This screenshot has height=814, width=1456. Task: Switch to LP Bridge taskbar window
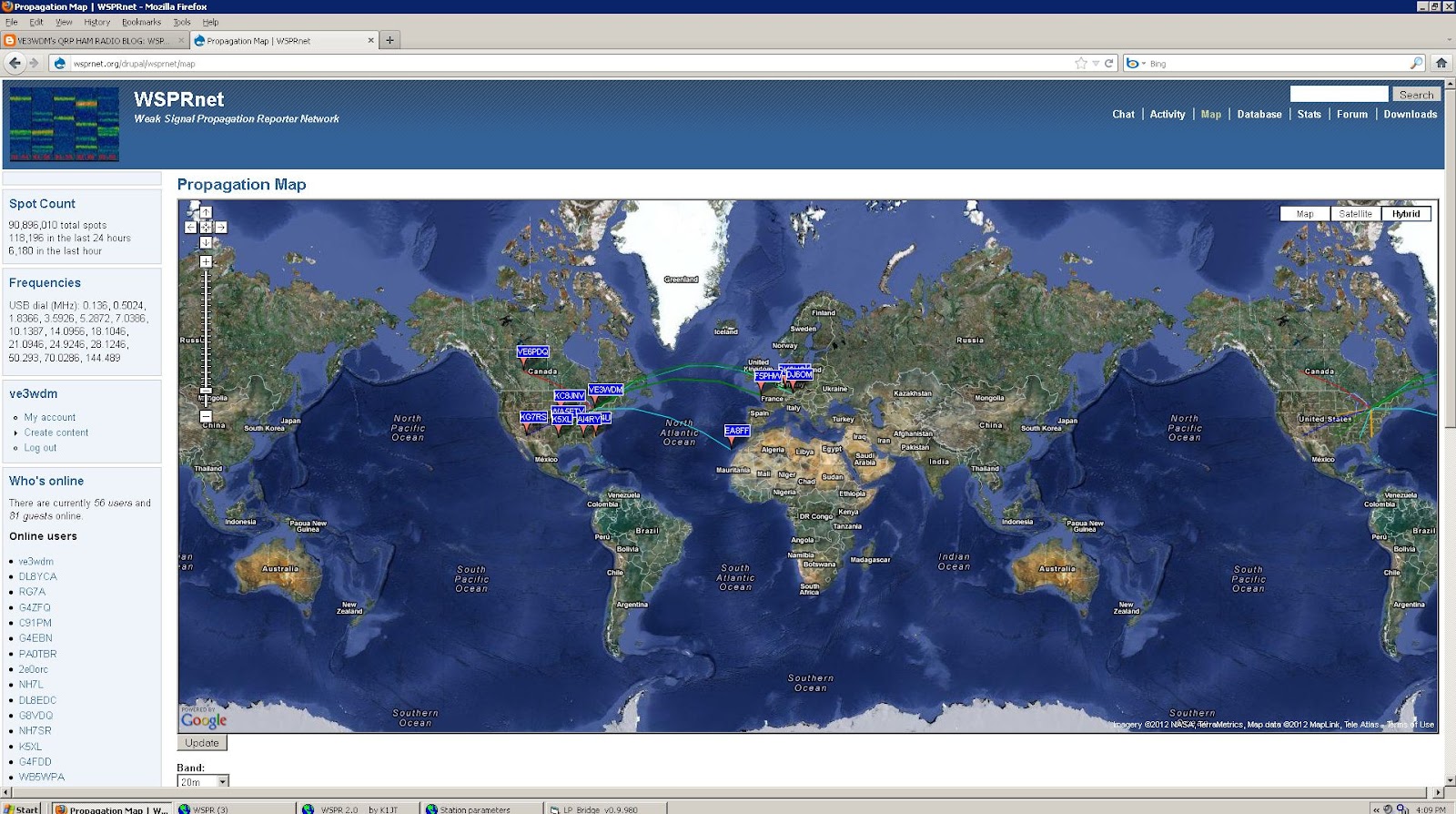click(606, 809)
